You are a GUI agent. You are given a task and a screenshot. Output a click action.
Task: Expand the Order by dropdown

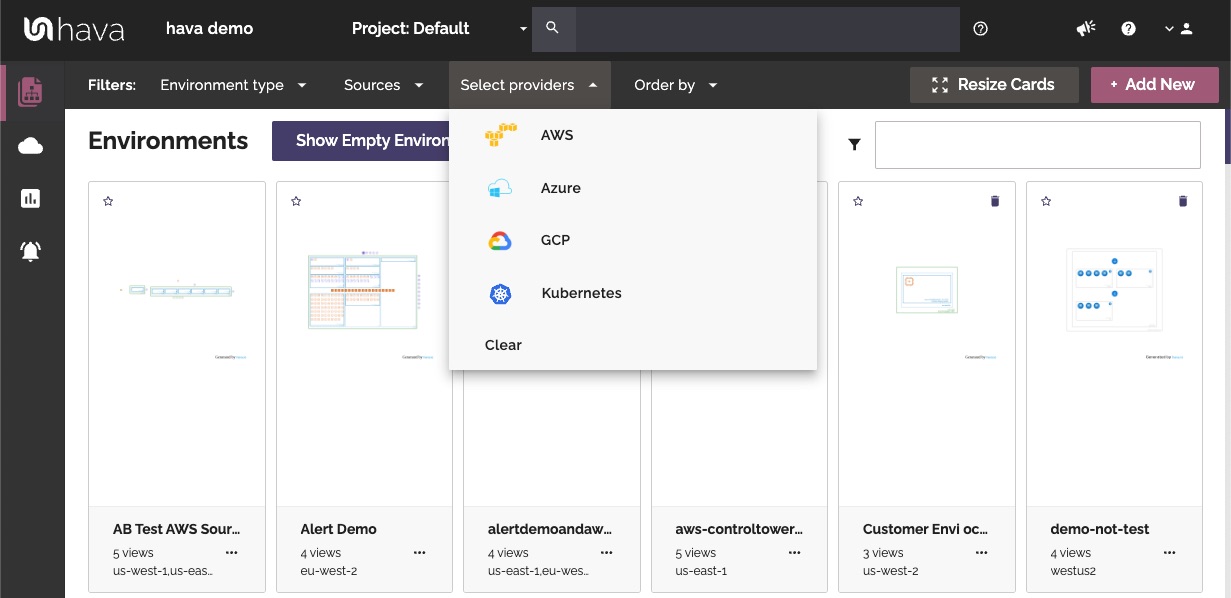tap(676, 85)
